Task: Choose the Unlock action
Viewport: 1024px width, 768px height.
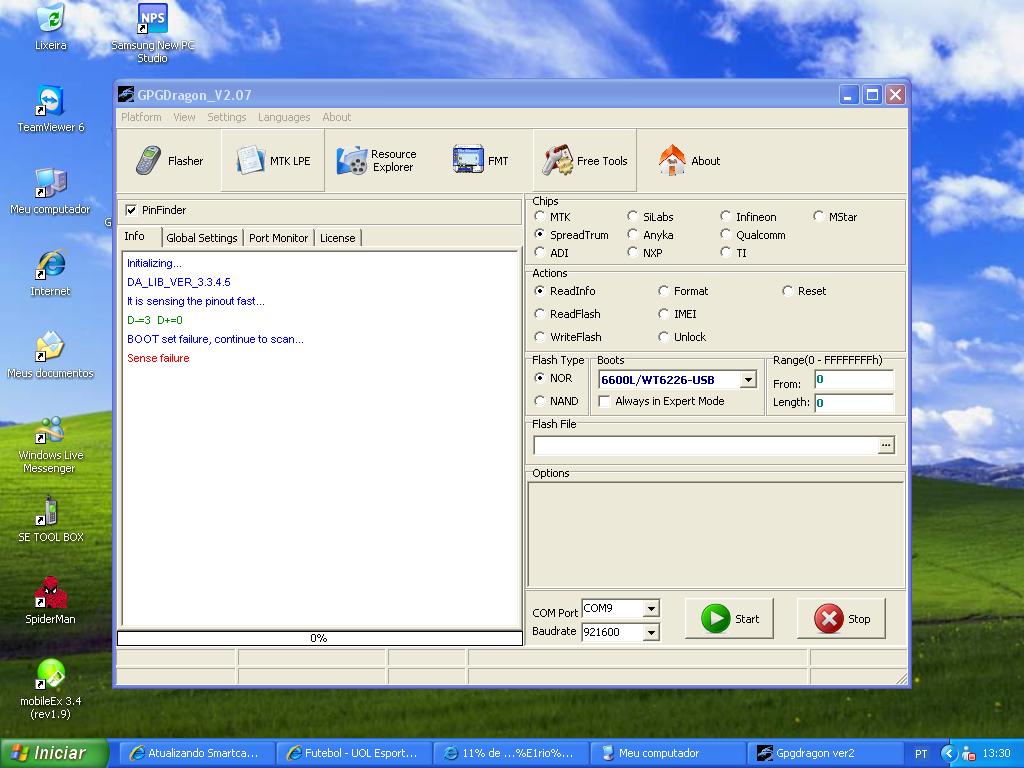Action: pyautogui.click(x=664, y=336)
